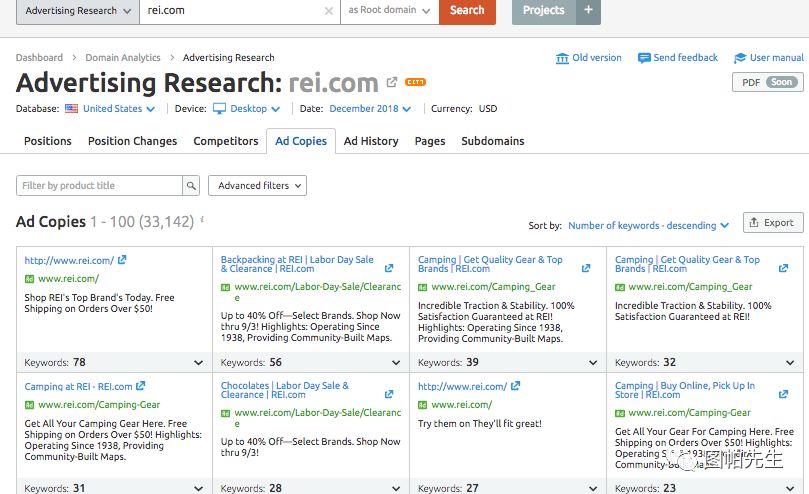Select the Ad Copies tab
The height and width of the screenshot is (494, 809).
pos(301,141)
